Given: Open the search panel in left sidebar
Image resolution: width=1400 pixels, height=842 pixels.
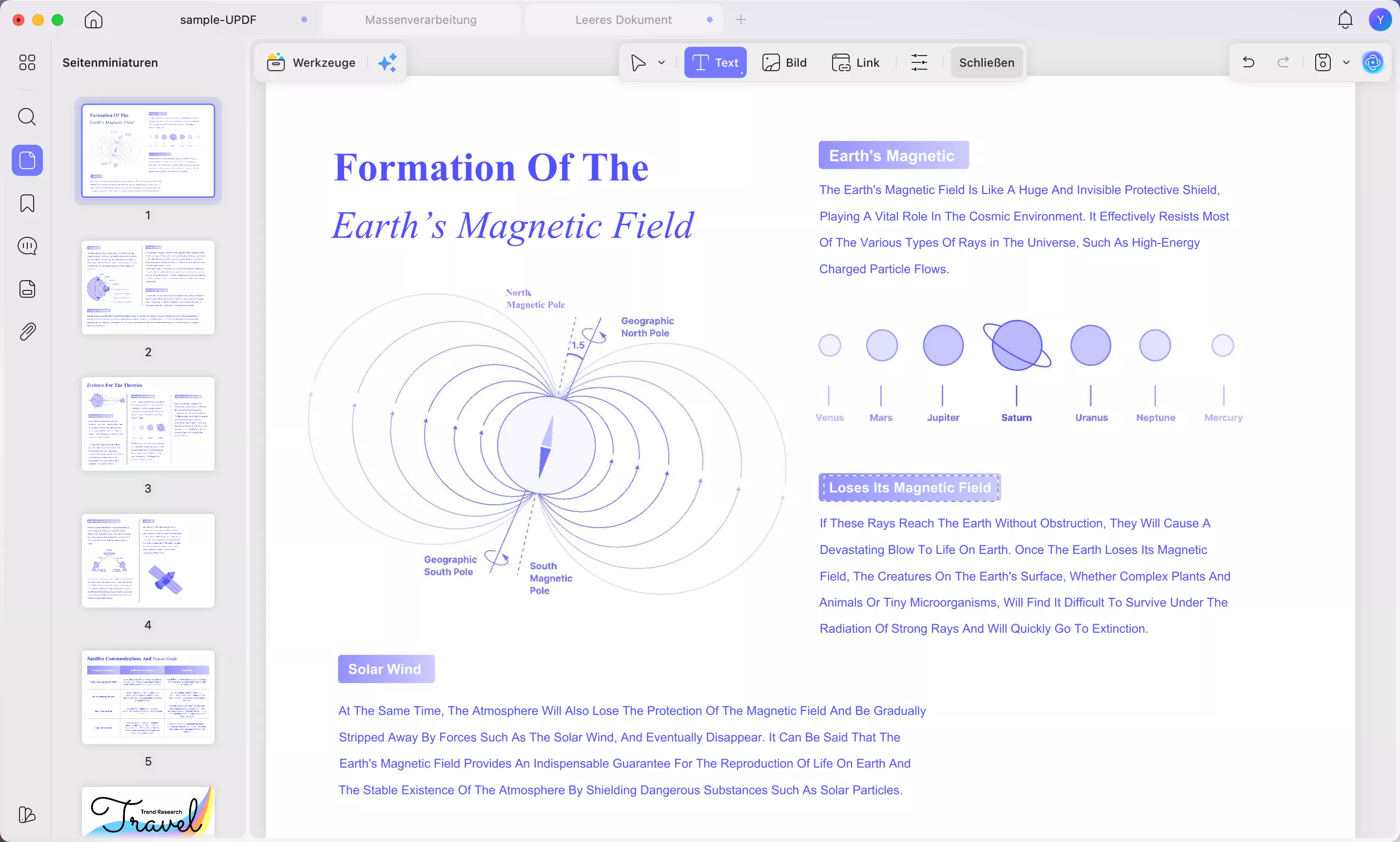Looking at the screenshot, I should tap(27, 117).
